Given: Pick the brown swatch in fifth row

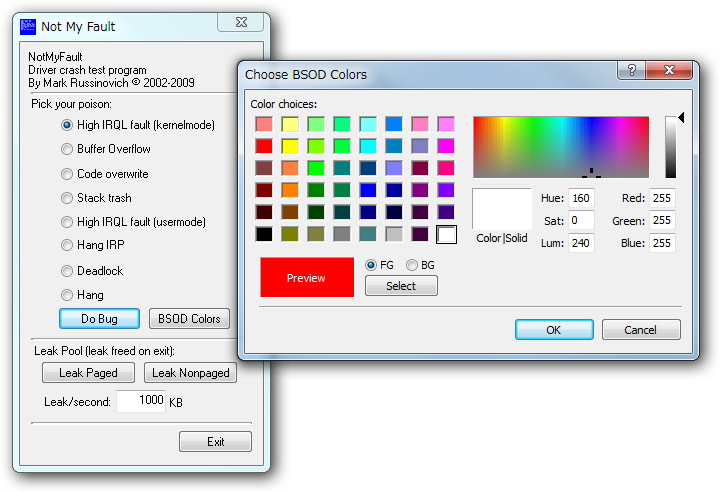Looking at the screenshot, I should click(290, 212).
